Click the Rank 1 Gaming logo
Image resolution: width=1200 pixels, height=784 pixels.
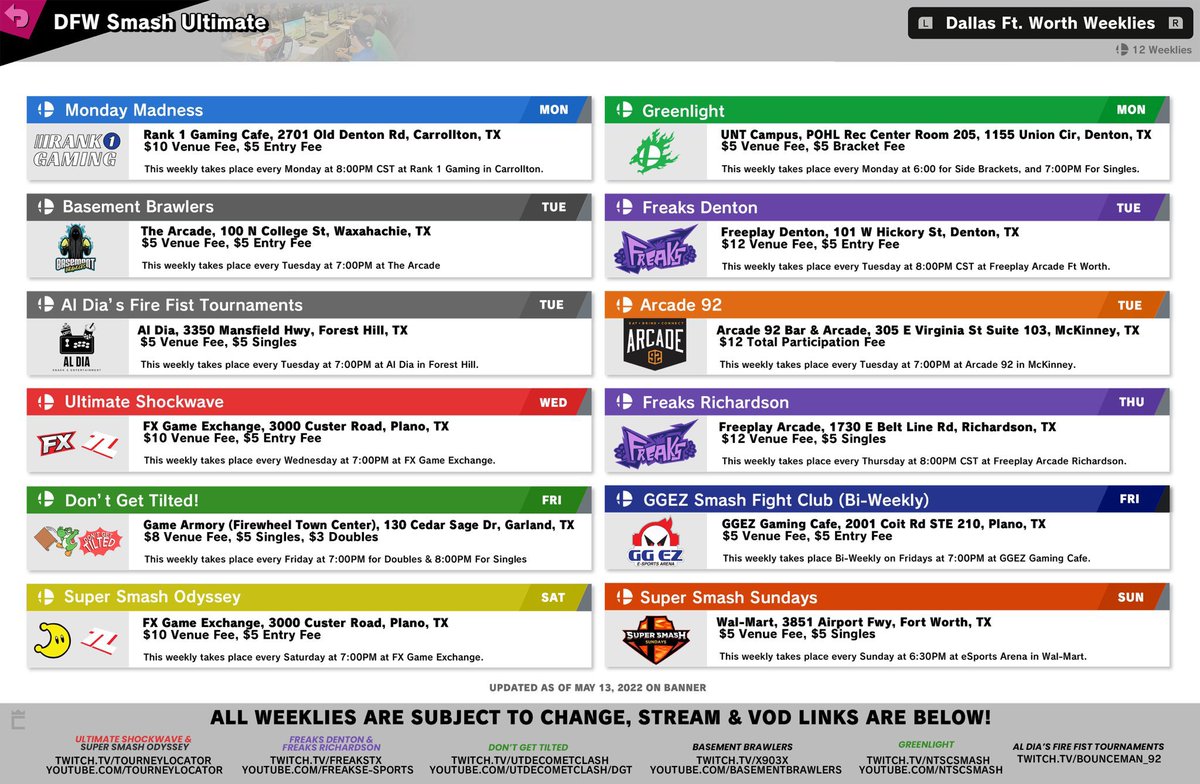pos(77,150)
